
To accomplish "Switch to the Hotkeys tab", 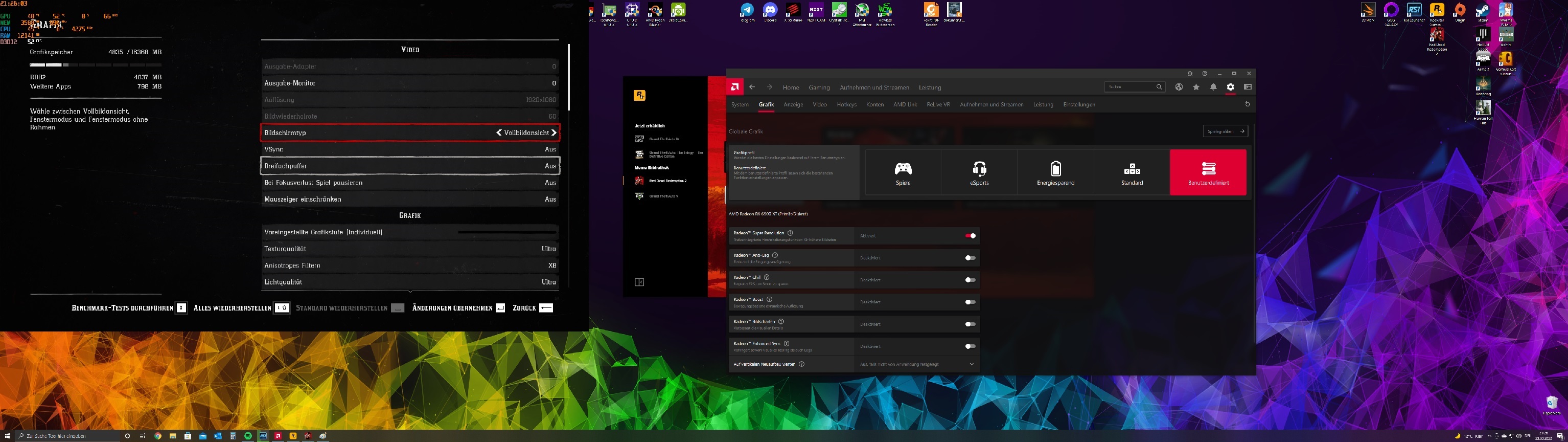I will click(846, 104).
